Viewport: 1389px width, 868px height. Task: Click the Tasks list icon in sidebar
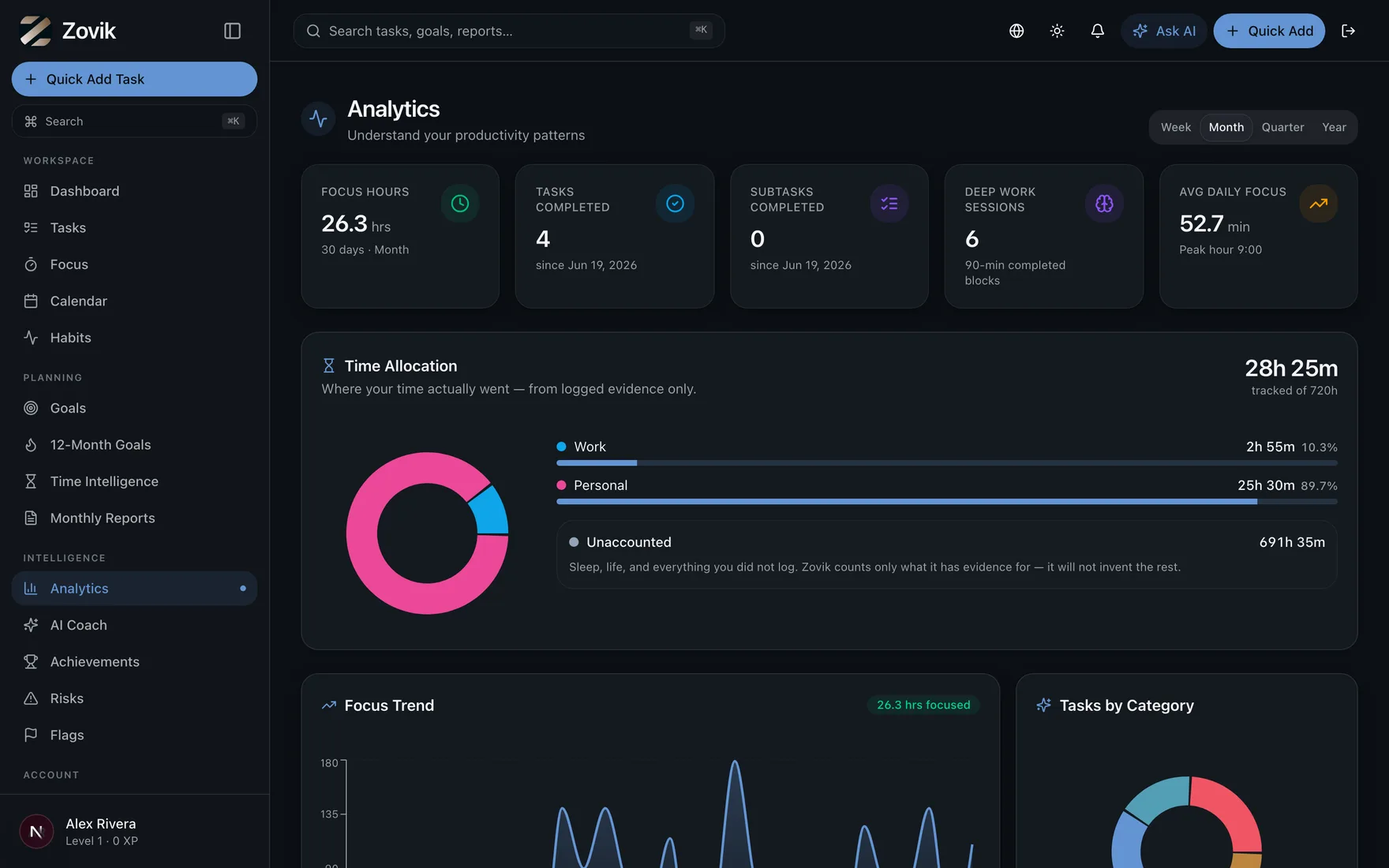[x=31, y=228]
